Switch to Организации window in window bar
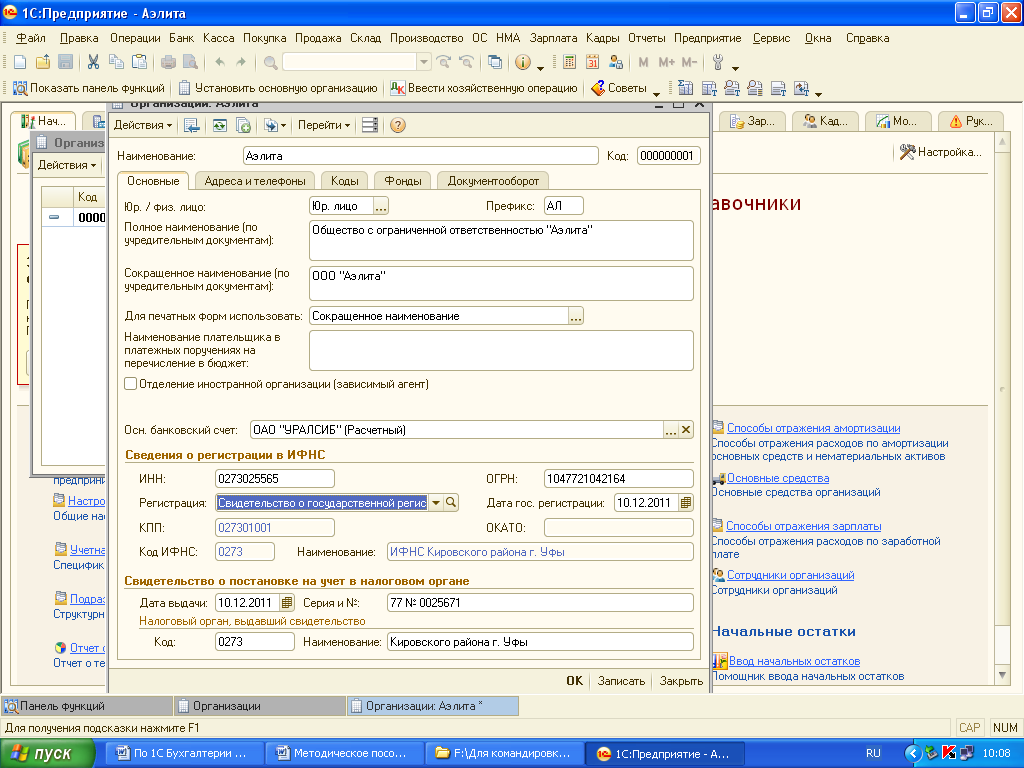Viewport: 1024px width, 768px height. point(260,706)
